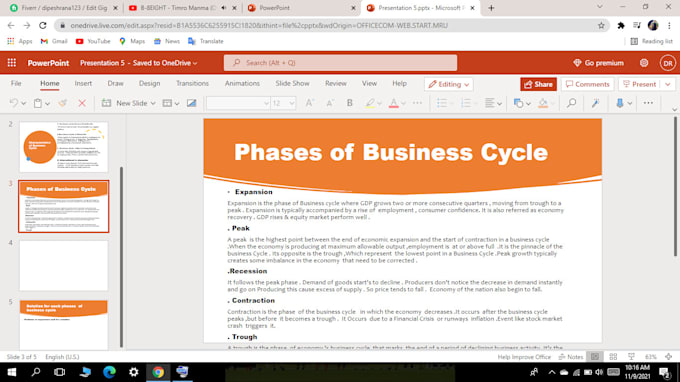Screen dimensions: 680x382
Task: Open the Slide Show tab
Action: pos(292,83)
